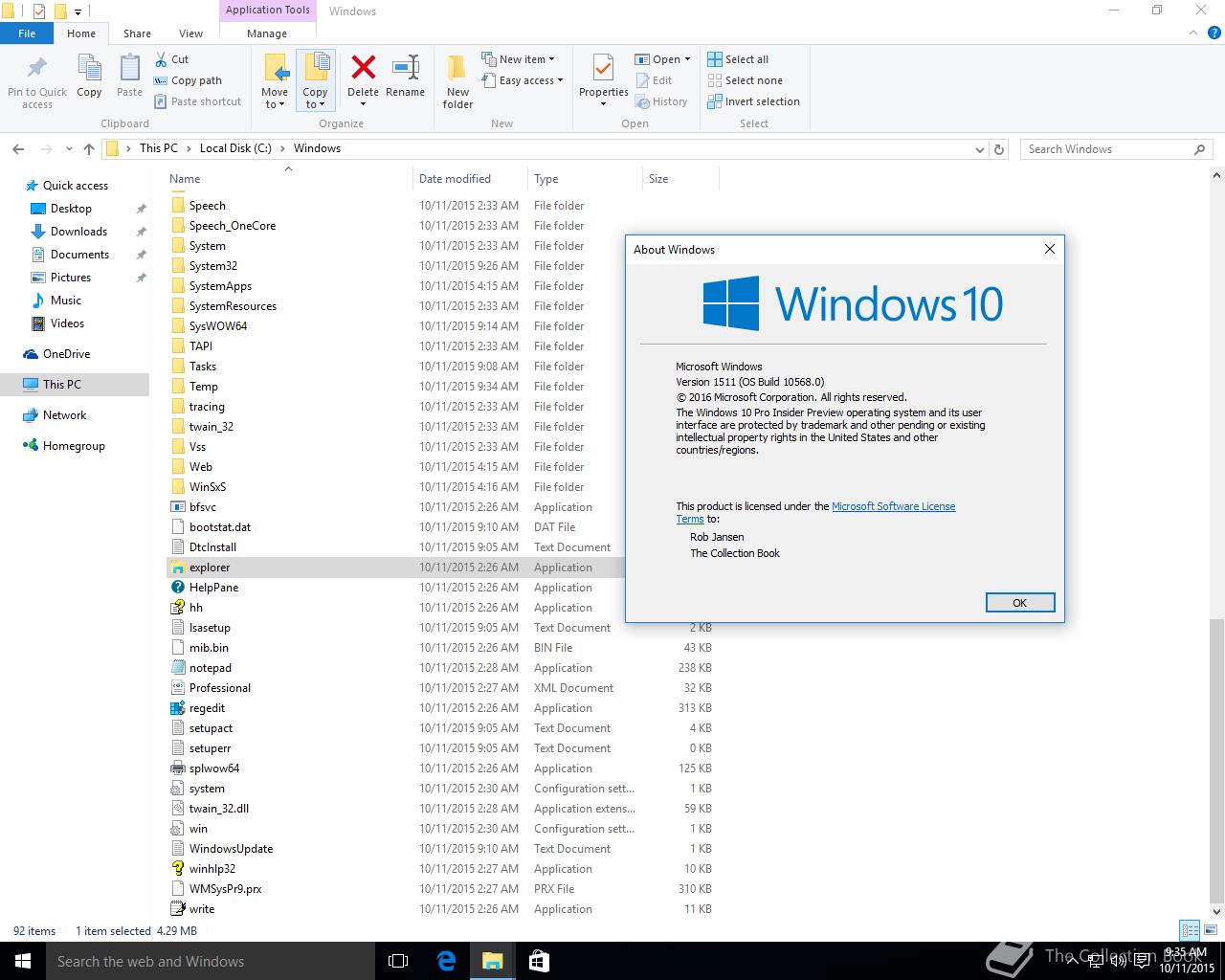Switch to details view layout icon
This screenshot has width=1225, height=980.
[x=1191, y=930]
